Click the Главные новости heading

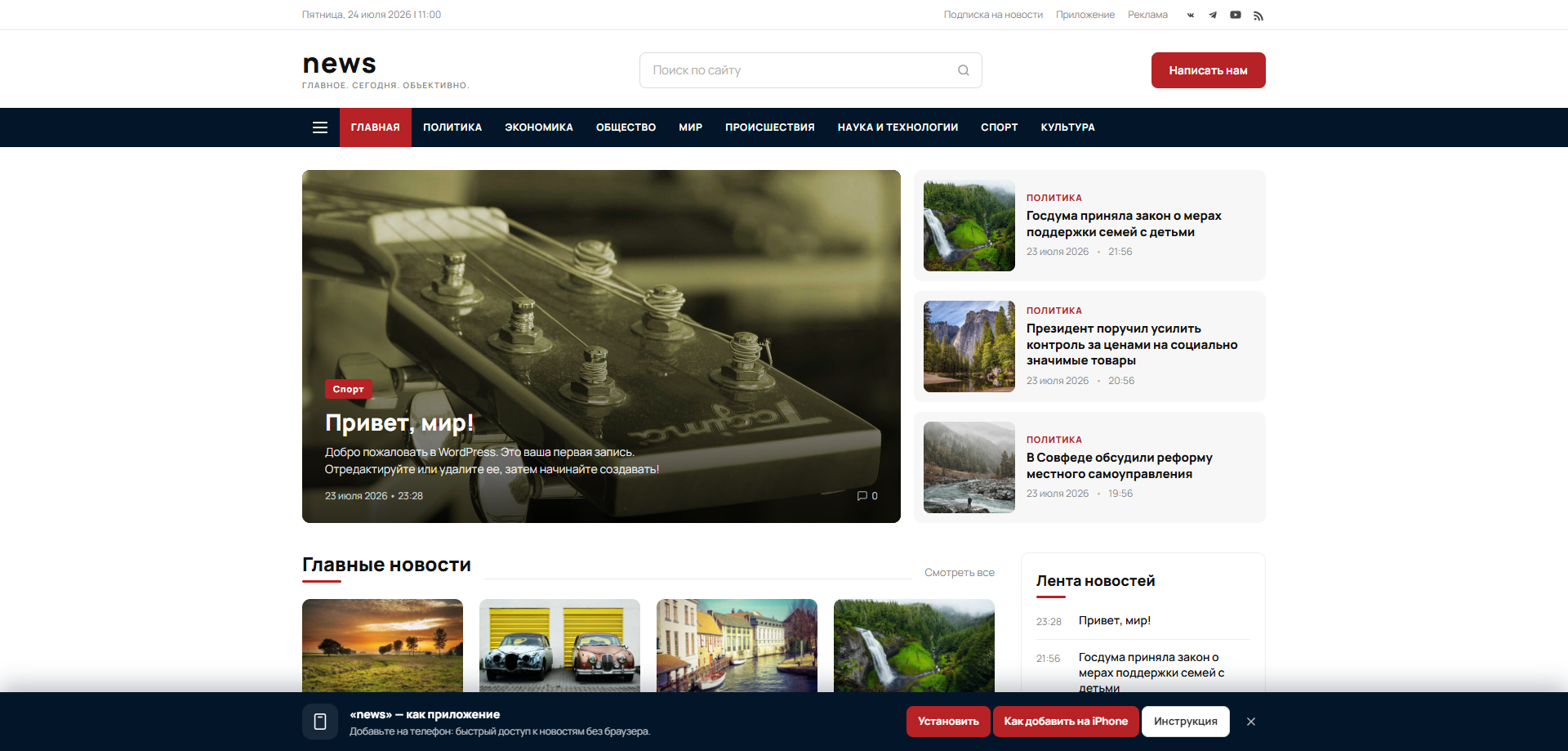(386, 565)
